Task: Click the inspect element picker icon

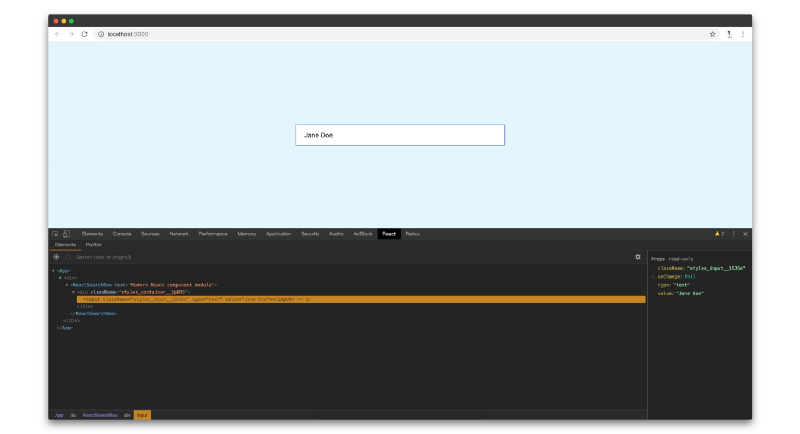Action: [x=56, y=233]
